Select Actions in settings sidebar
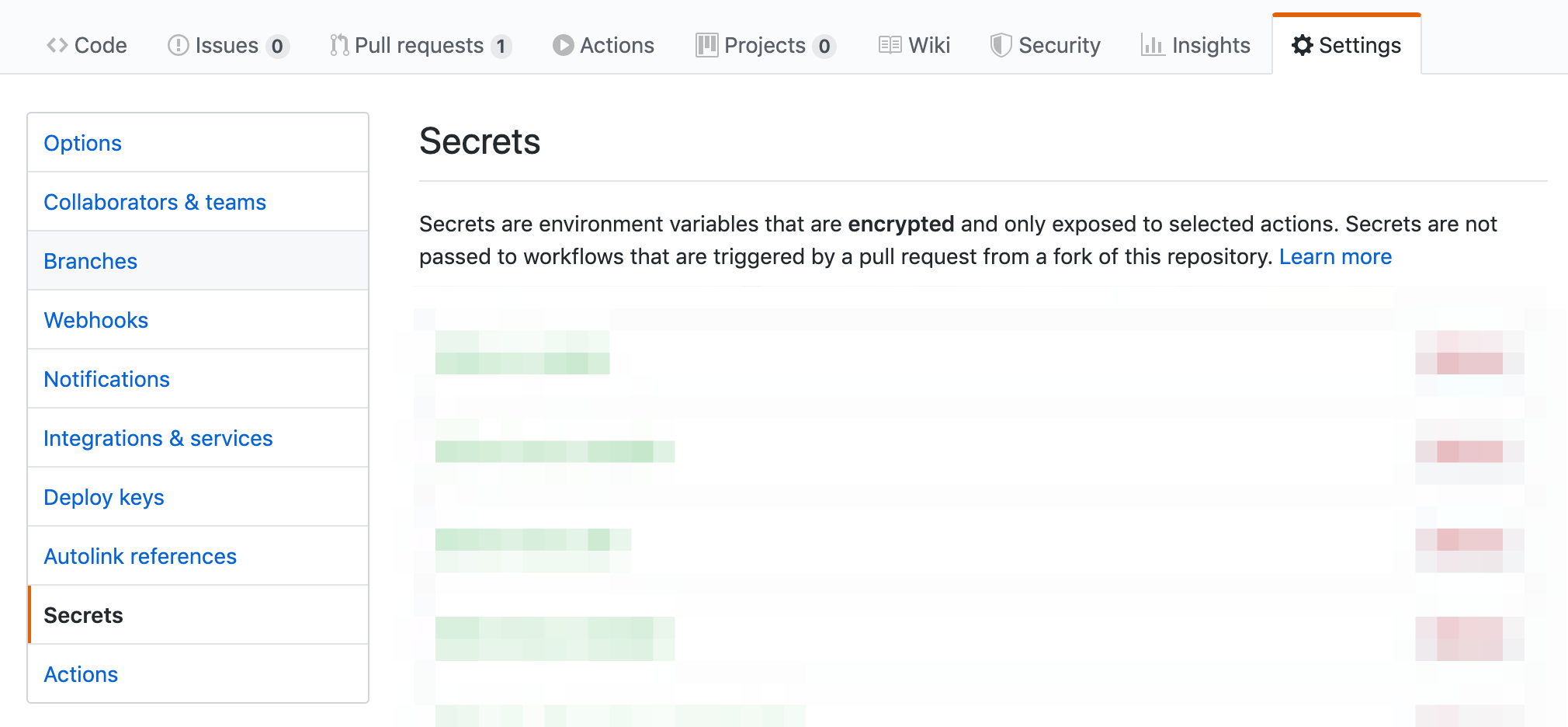The height and width of the screenshot is (727, 1568). [x=81, y=674]
